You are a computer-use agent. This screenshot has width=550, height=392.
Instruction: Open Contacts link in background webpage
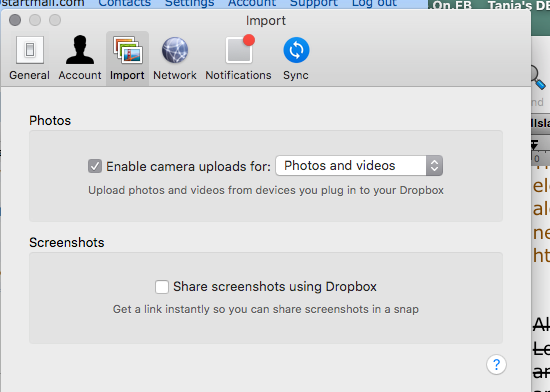[x=125, y=3]
